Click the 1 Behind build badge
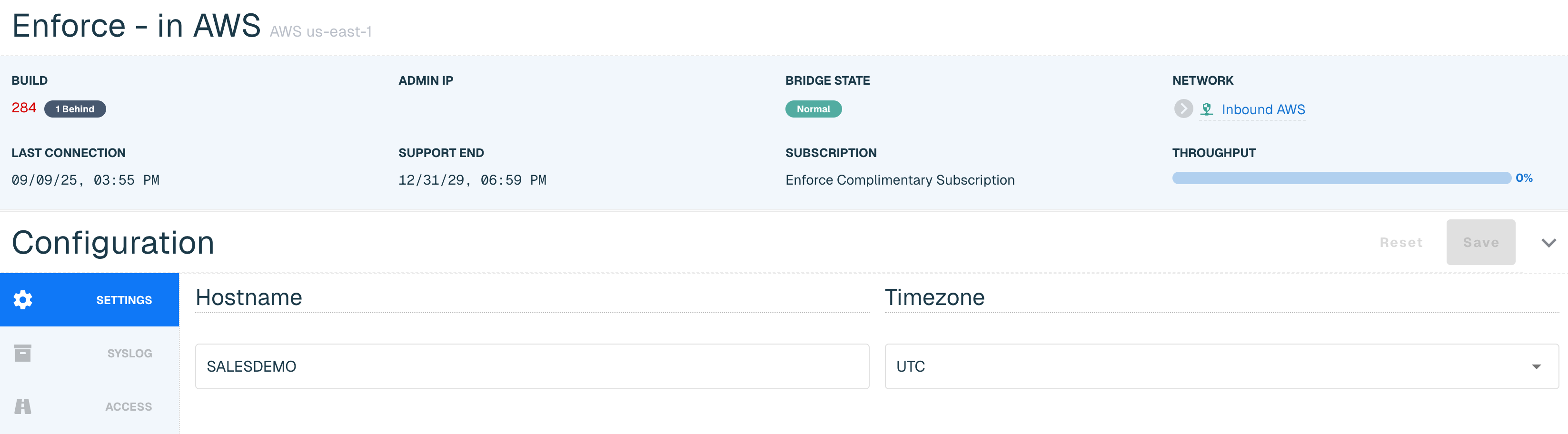This screenshot has height=434, width=1568. pyautogui.click(x=75, y=109)
